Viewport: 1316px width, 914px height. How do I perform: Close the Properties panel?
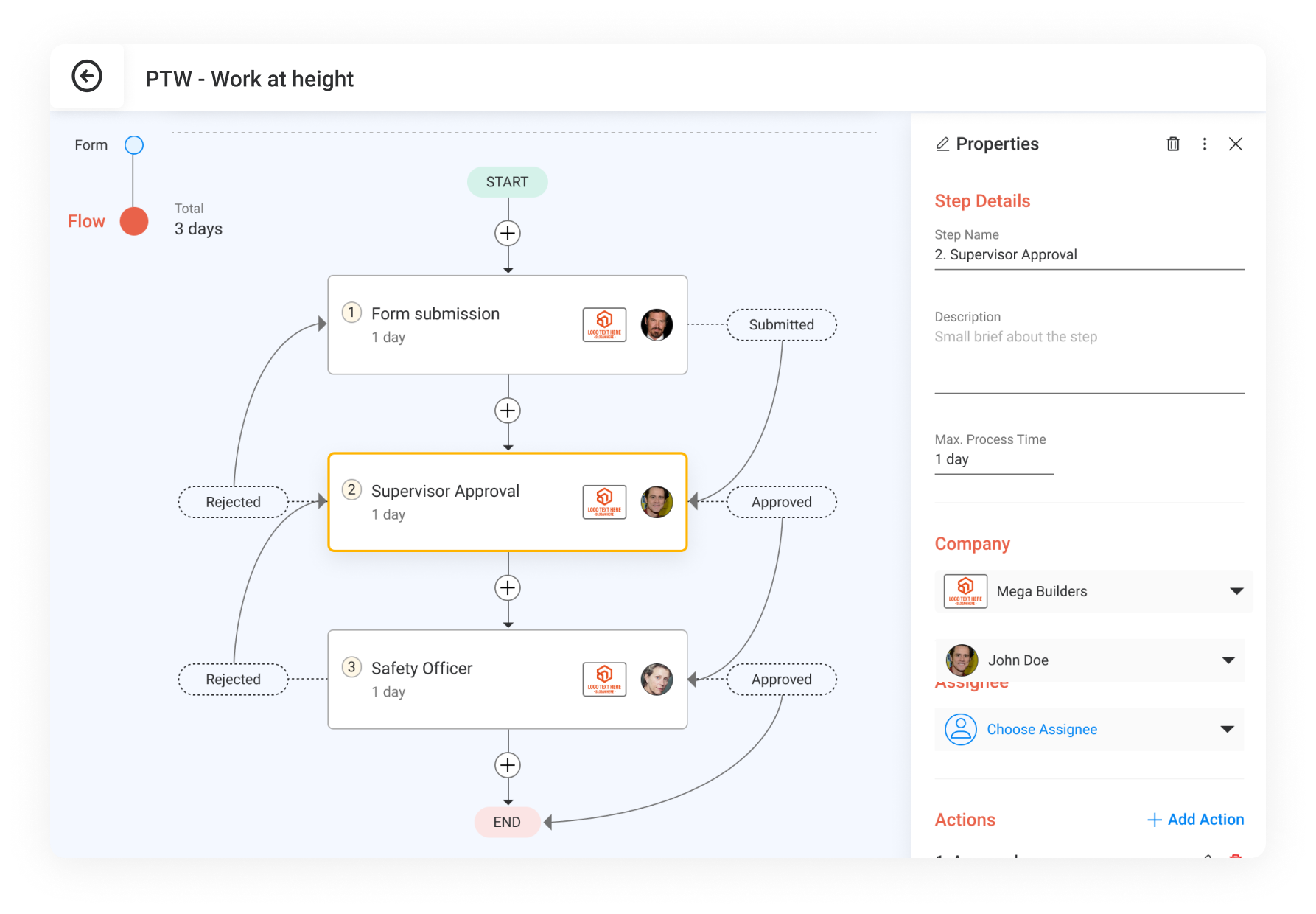click(x=1236, y=144)
